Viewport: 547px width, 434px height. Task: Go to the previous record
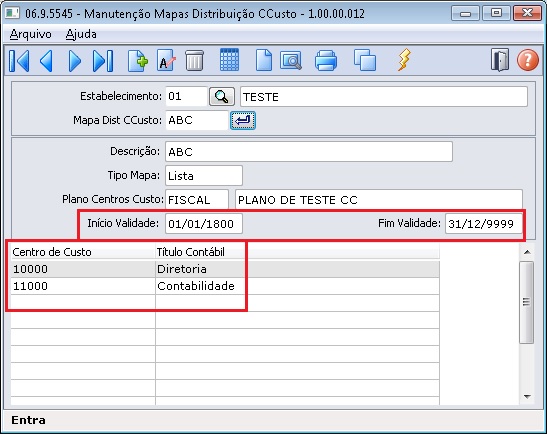coord(46,61)
